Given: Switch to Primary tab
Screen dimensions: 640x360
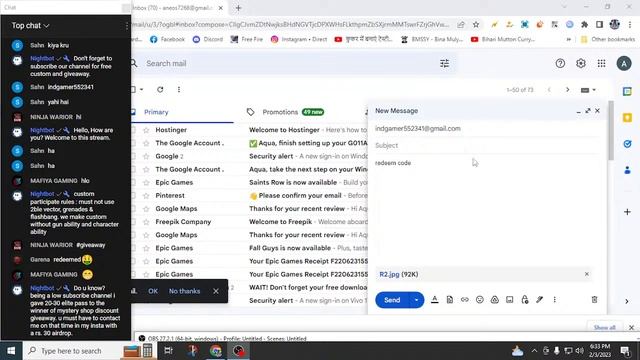Looking at the screenshot, I should [156, 112].
